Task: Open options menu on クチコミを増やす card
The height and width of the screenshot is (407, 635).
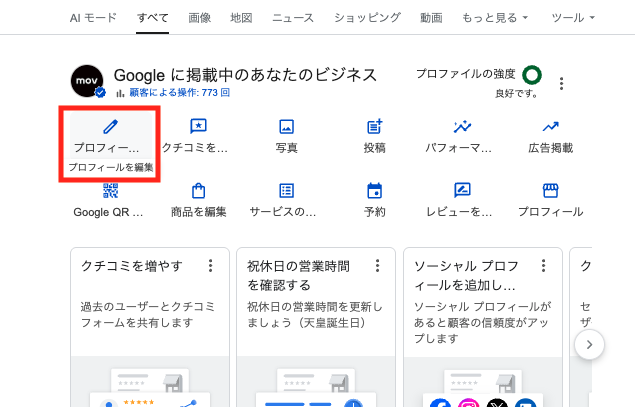Action: point(210,266)
